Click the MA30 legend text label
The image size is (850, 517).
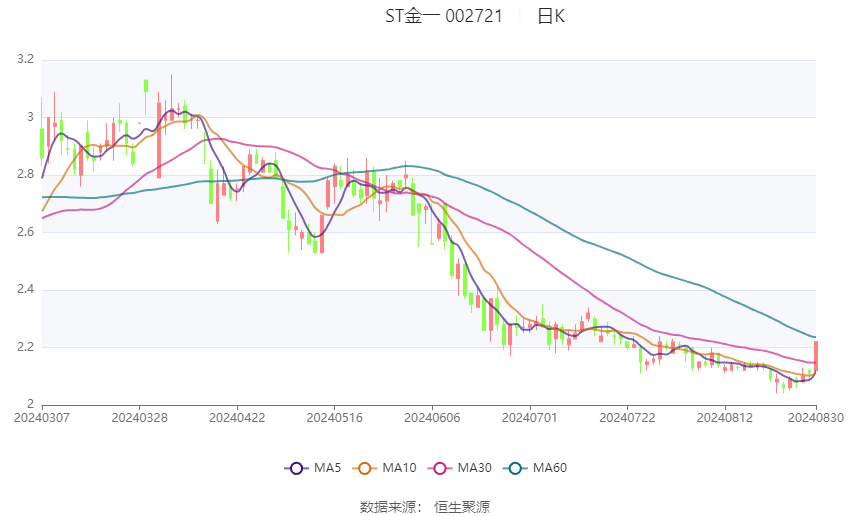coord(474,467)
